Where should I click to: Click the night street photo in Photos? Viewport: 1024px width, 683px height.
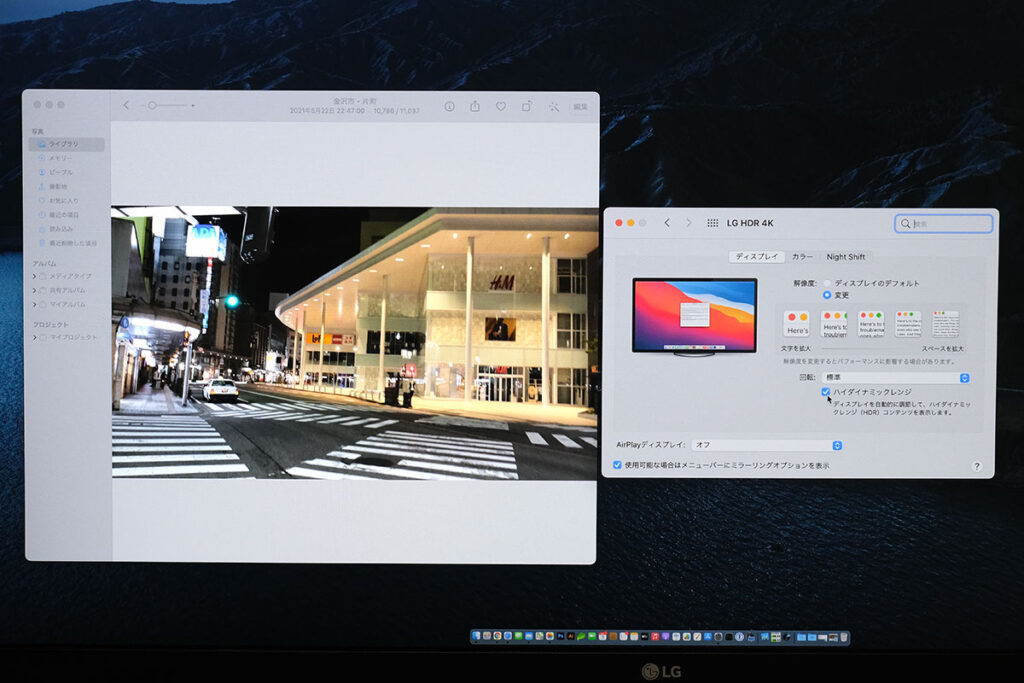click(355, 343)
